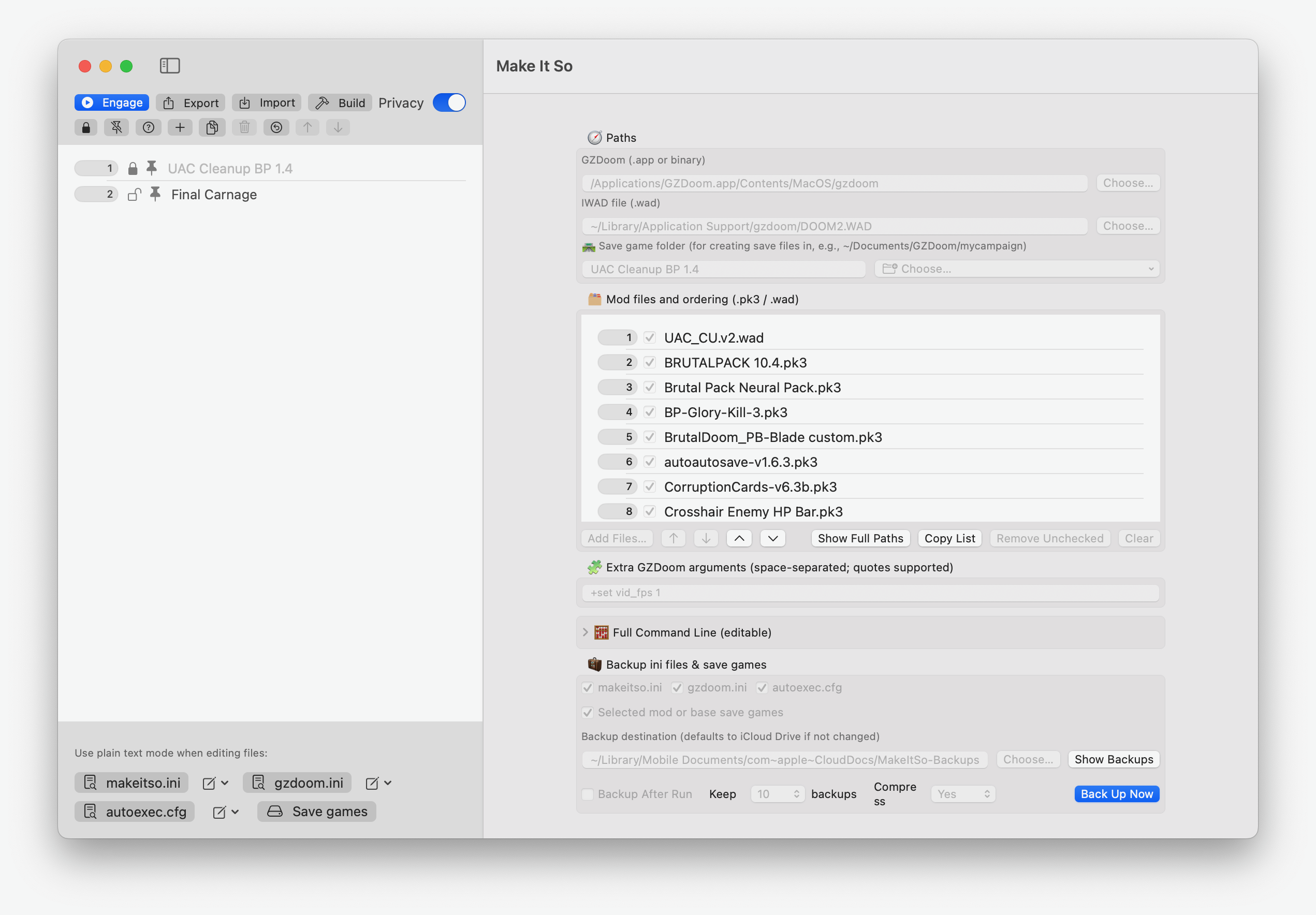Click pin icon on UAC Cleanup row
Viewport: 1316px width, 915px height.
coord(152,168)
